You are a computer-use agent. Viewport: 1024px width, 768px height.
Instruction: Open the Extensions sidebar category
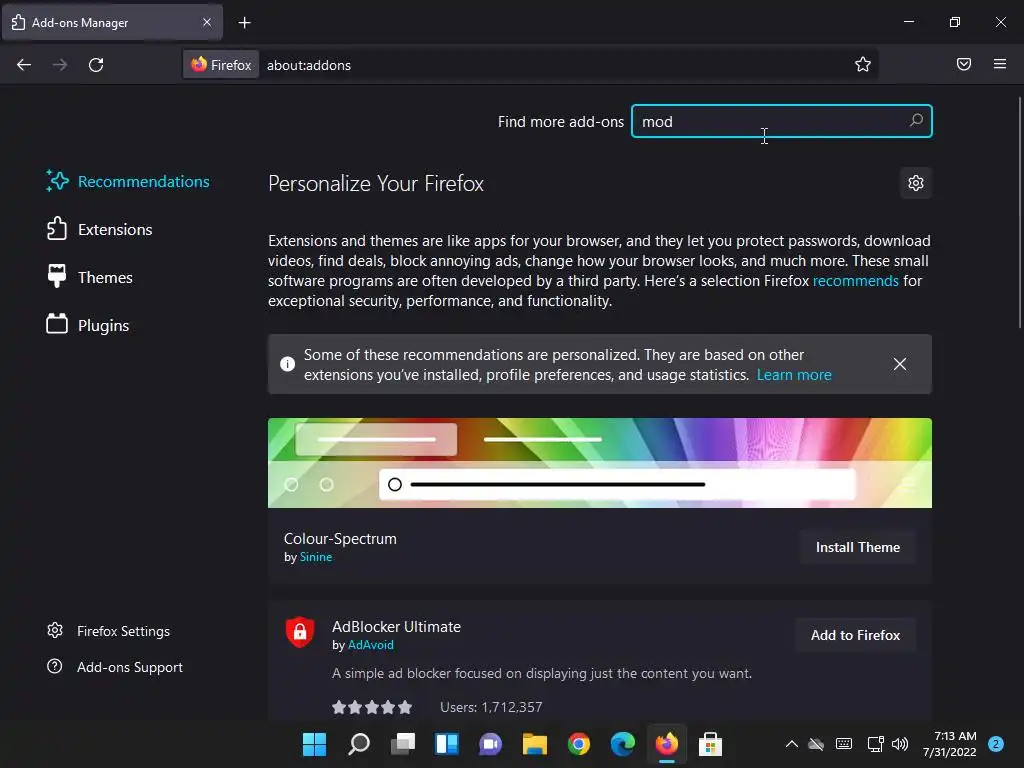pyautogui.click(x=99, y=229)
